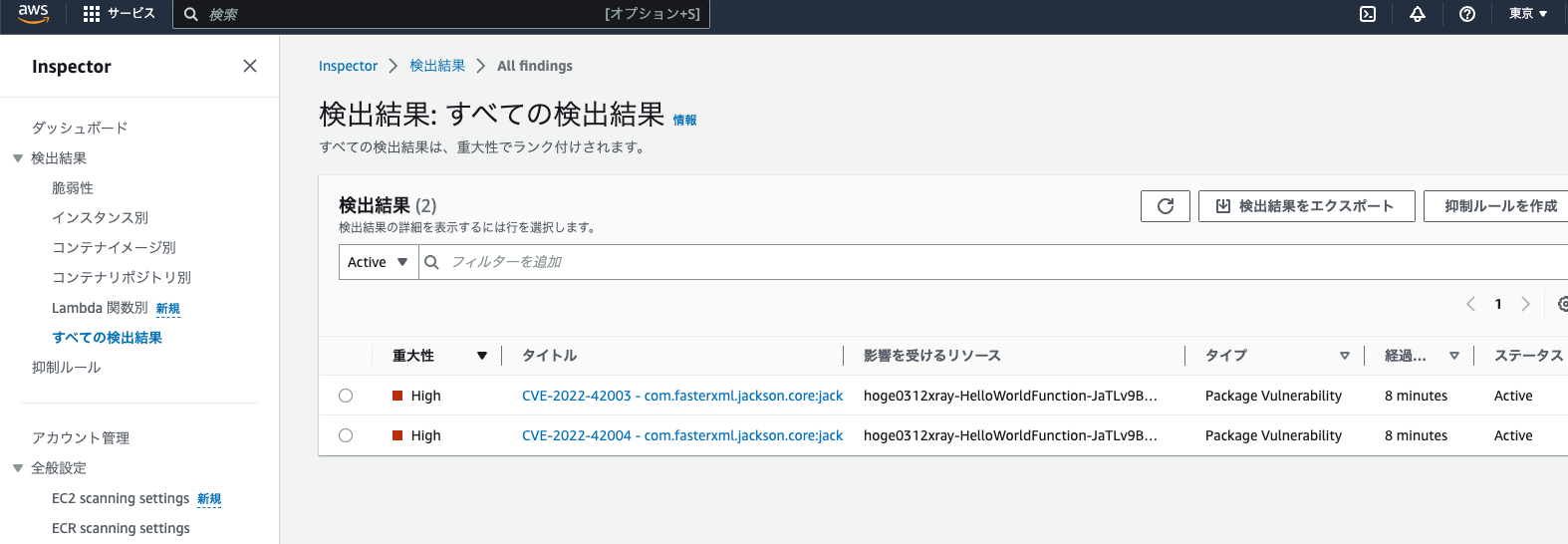Open コンテナイメージ別 findings view
Image resolution: width=1568 pixels, height=544 pixels.
(x=114, y=247)
